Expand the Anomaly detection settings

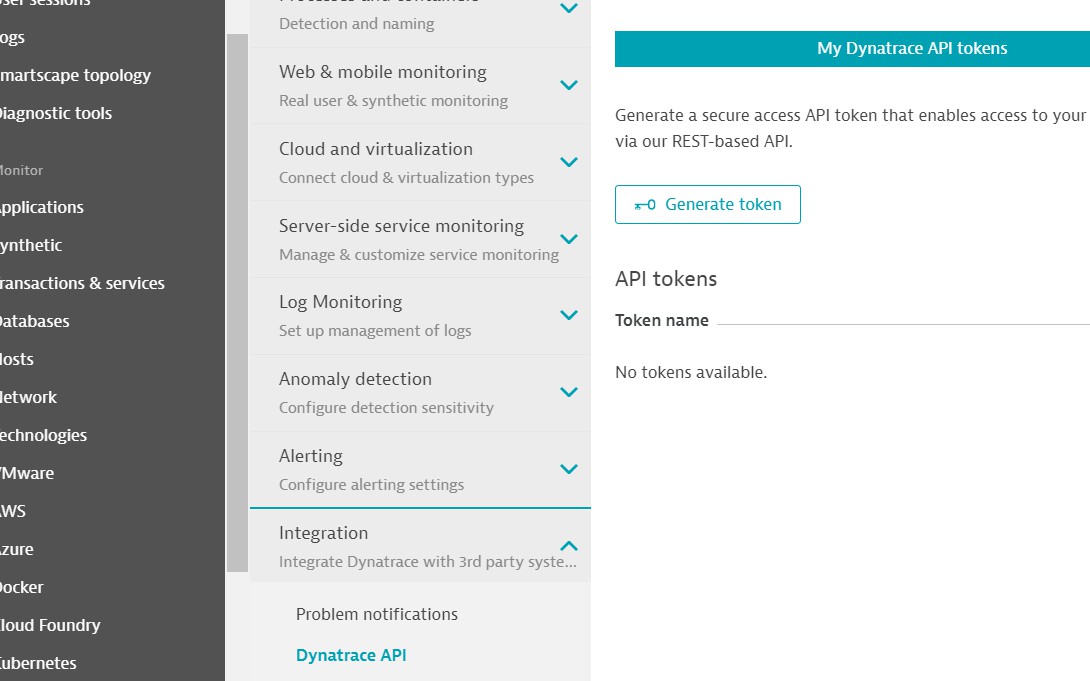pos(420,392)
